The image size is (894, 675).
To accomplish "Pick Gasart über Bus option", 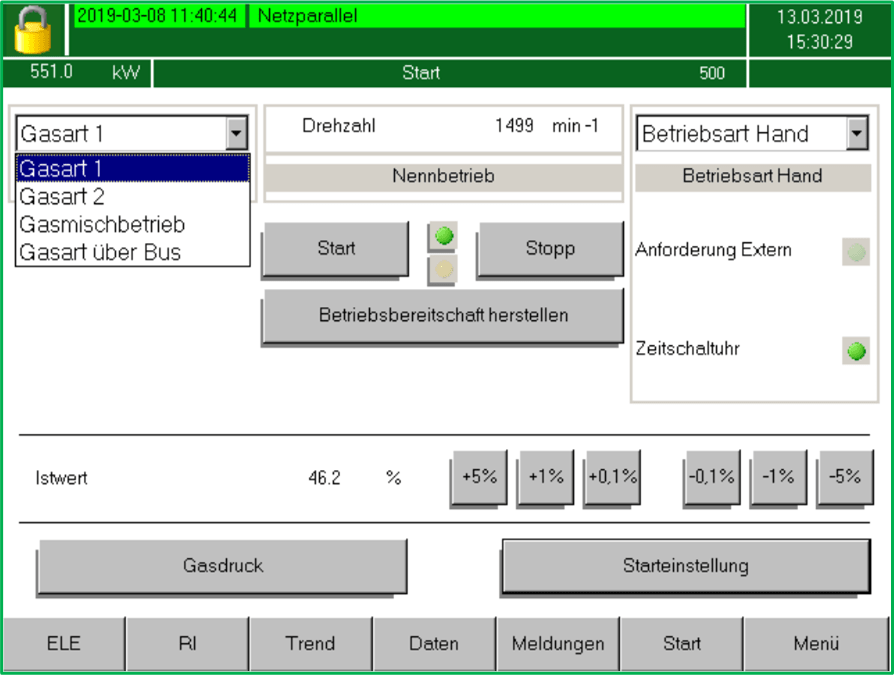I will click(x=100, y=253).
